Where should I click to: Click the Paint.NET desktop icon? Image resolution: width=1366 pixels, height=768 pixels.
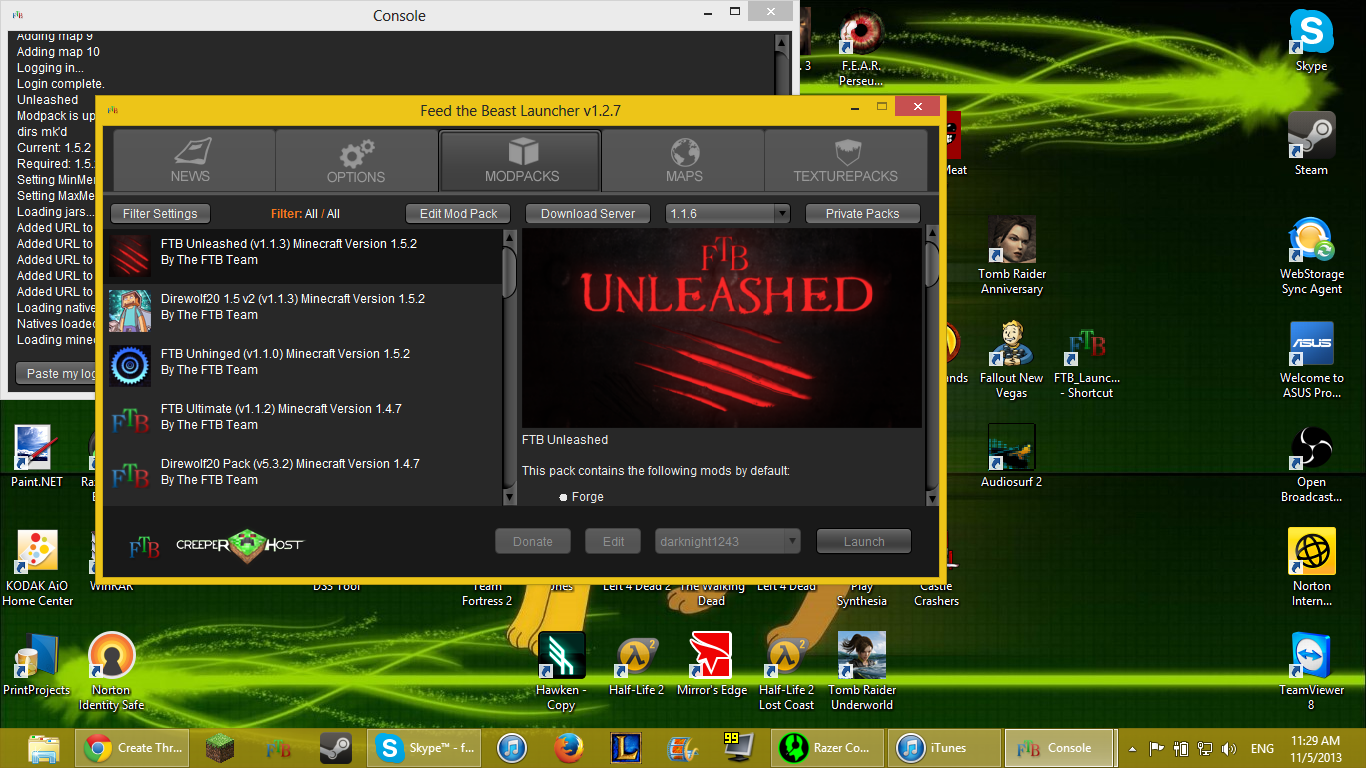(37, 456)
